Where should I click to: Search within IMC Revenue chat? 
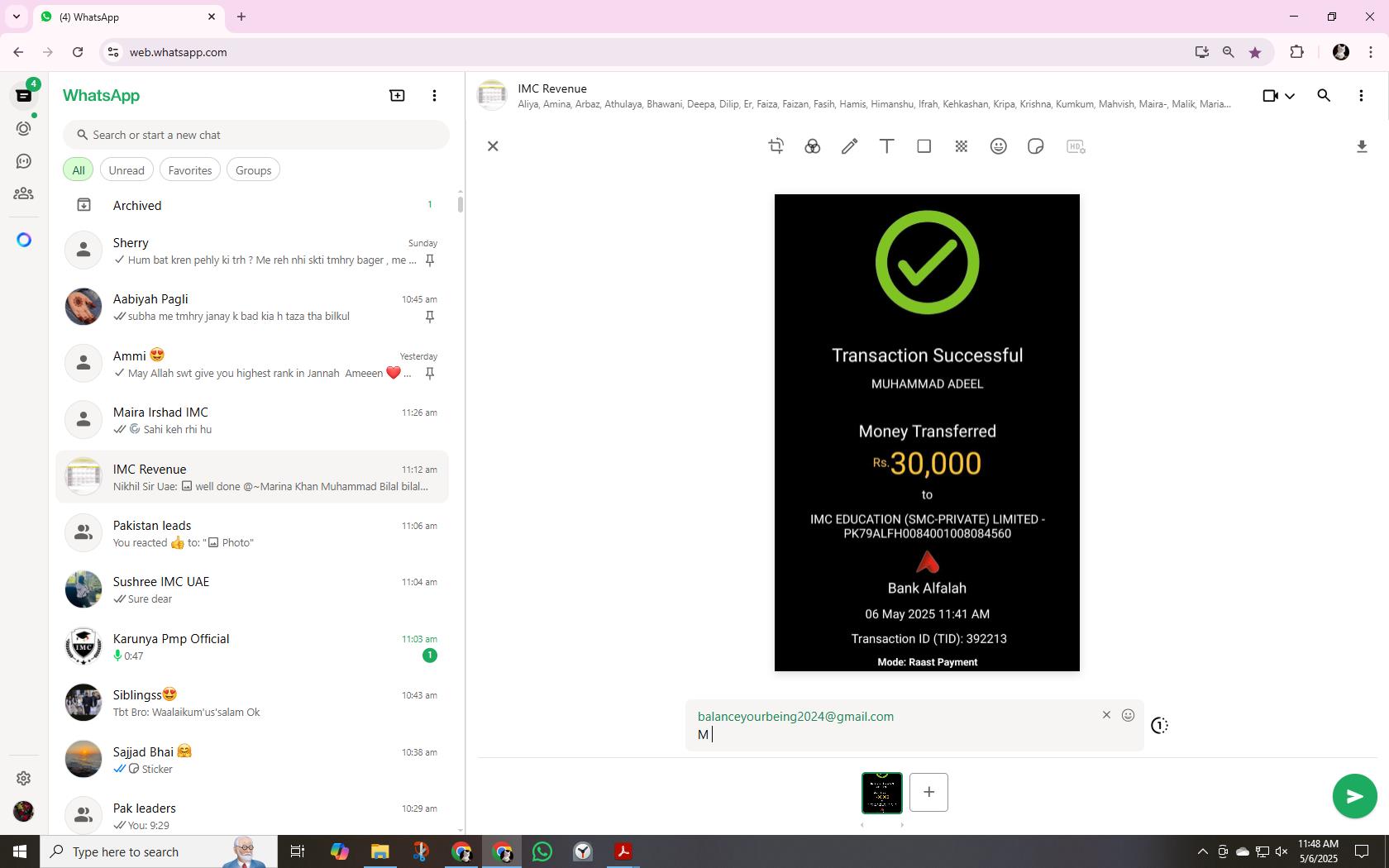point(1324,96)
